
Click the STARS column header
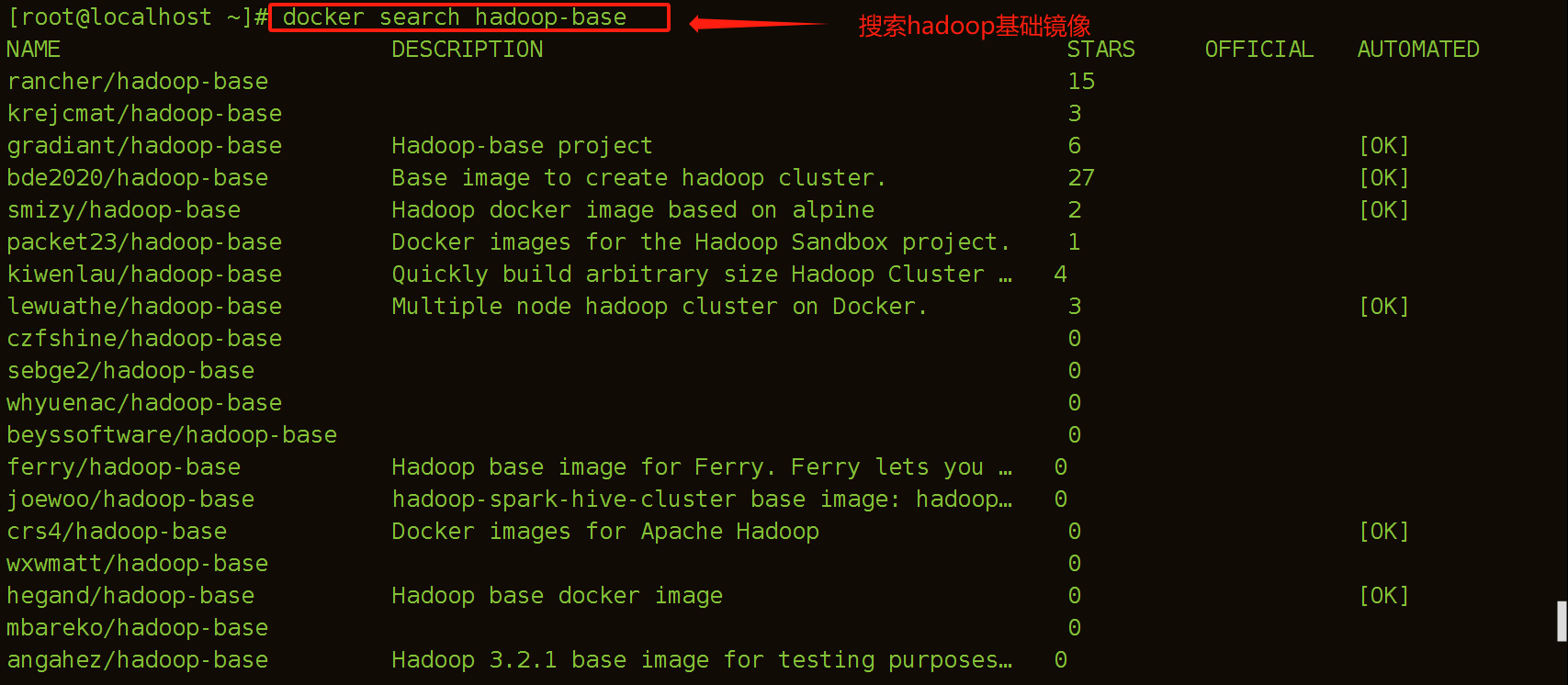[1100, 50]
